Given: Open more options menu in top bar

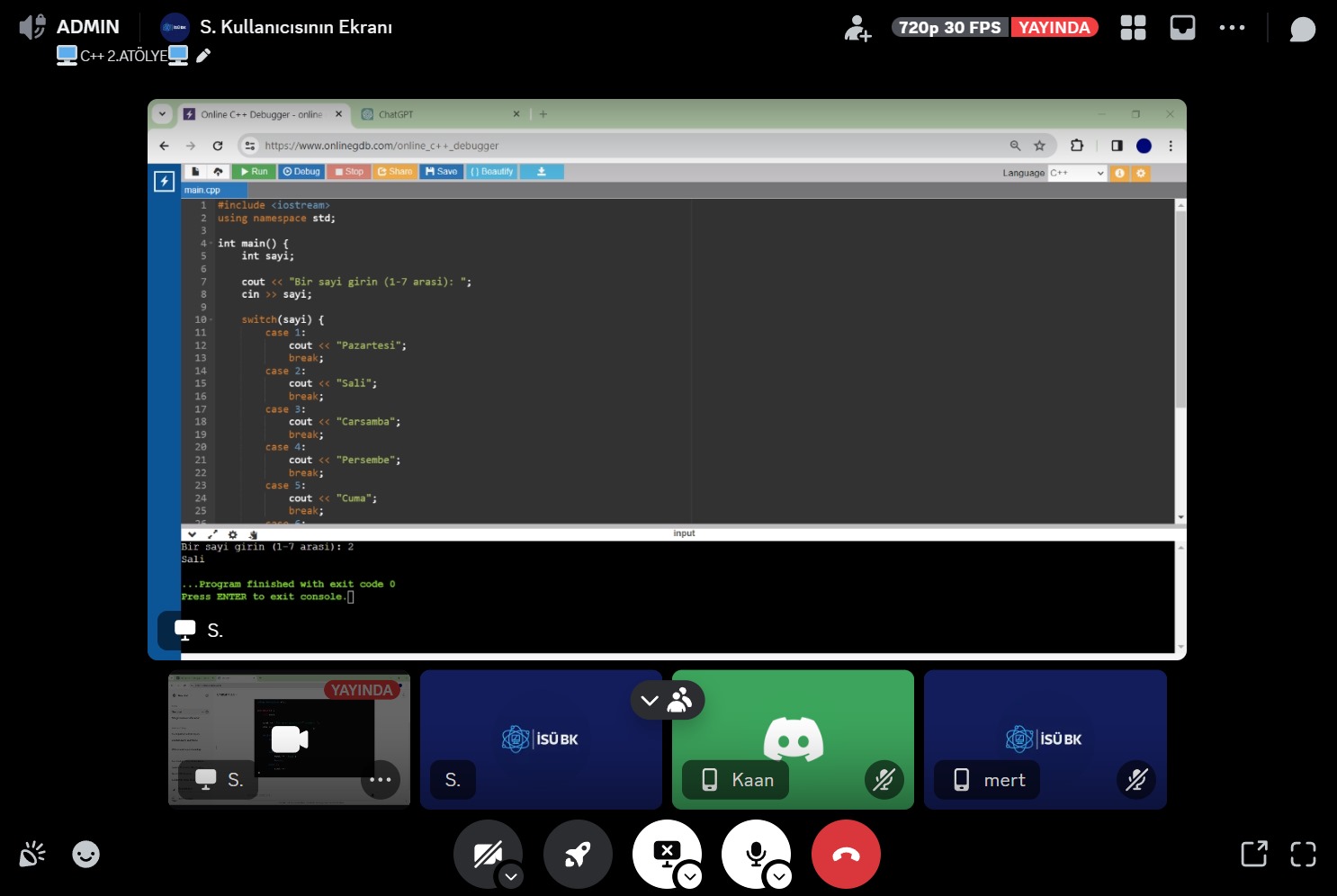Looking at the screenshot, I should coord(1232,28).
